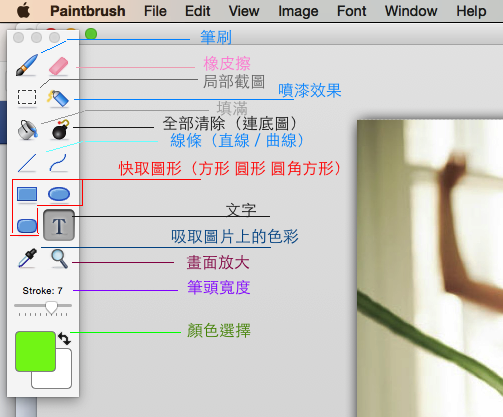Select the Brush tool
This screenshot has width=503, height=417.
point(27,65)
